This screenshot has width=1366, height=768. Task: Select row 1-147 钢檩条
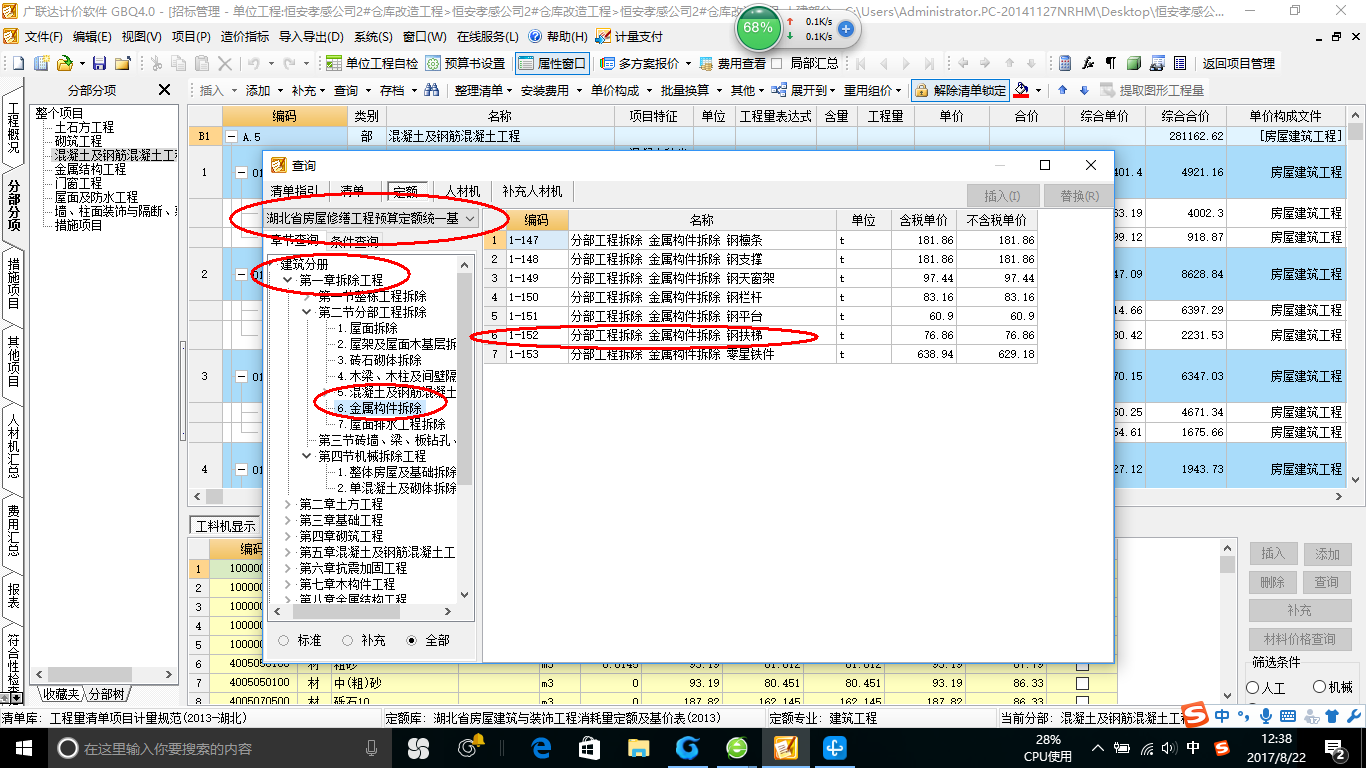pos(762,241)
